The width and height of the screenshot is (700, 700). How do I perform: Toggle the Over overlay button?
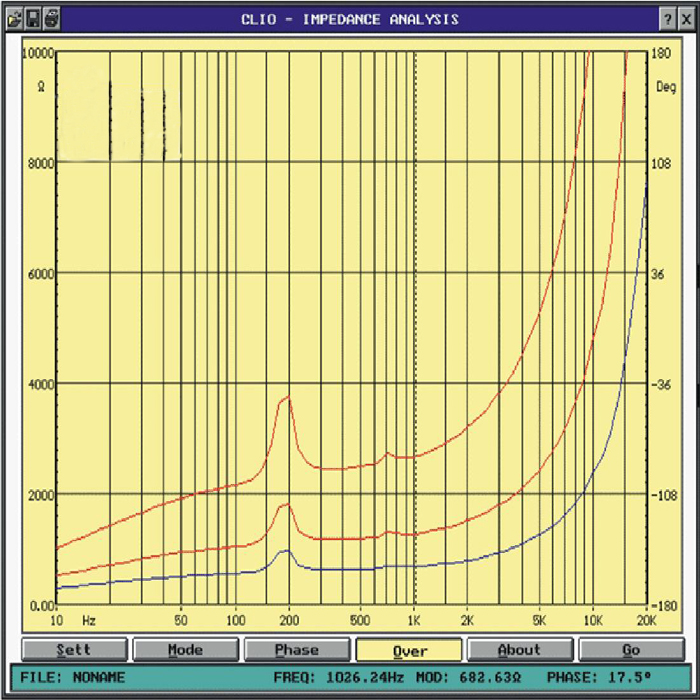click(x=409, y=650)
